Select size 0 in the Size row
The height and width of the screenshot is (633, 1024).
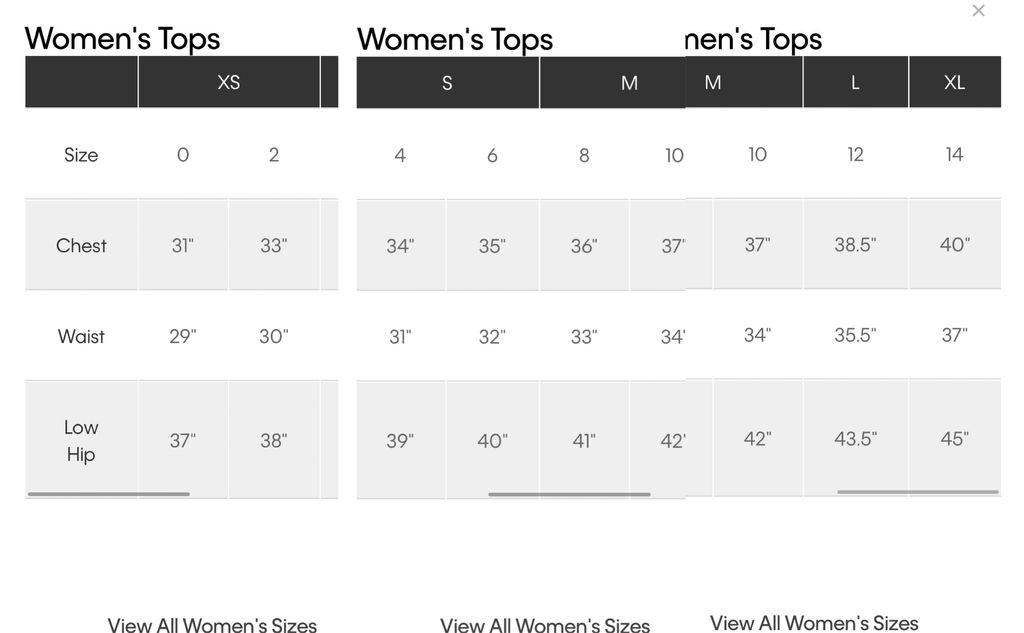[183, 154]
